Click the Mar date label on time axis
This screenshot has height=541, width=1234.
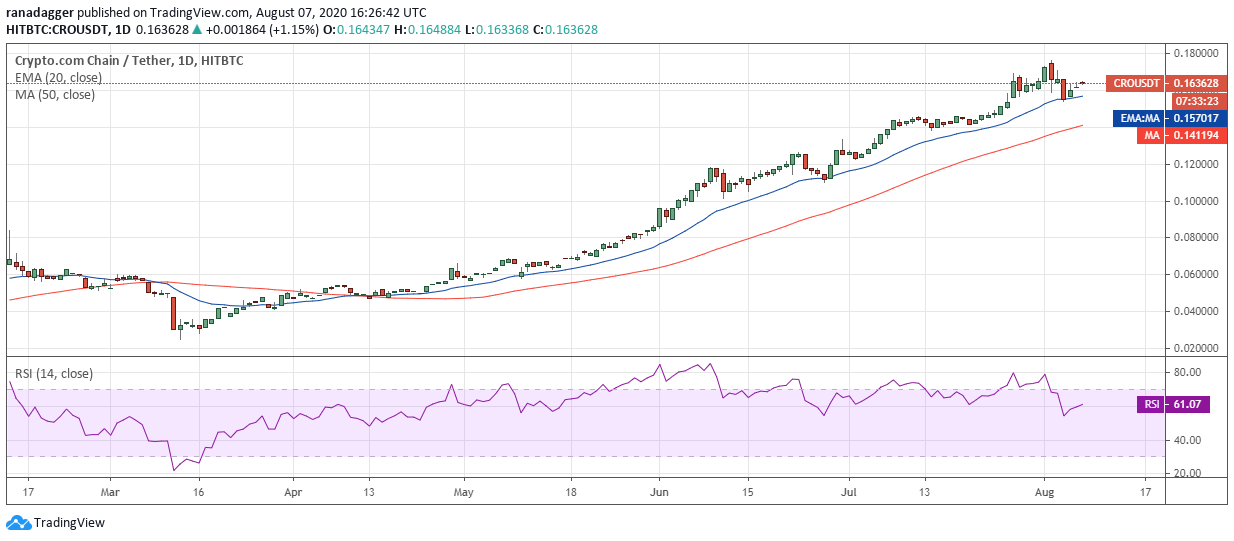(111, 493)
